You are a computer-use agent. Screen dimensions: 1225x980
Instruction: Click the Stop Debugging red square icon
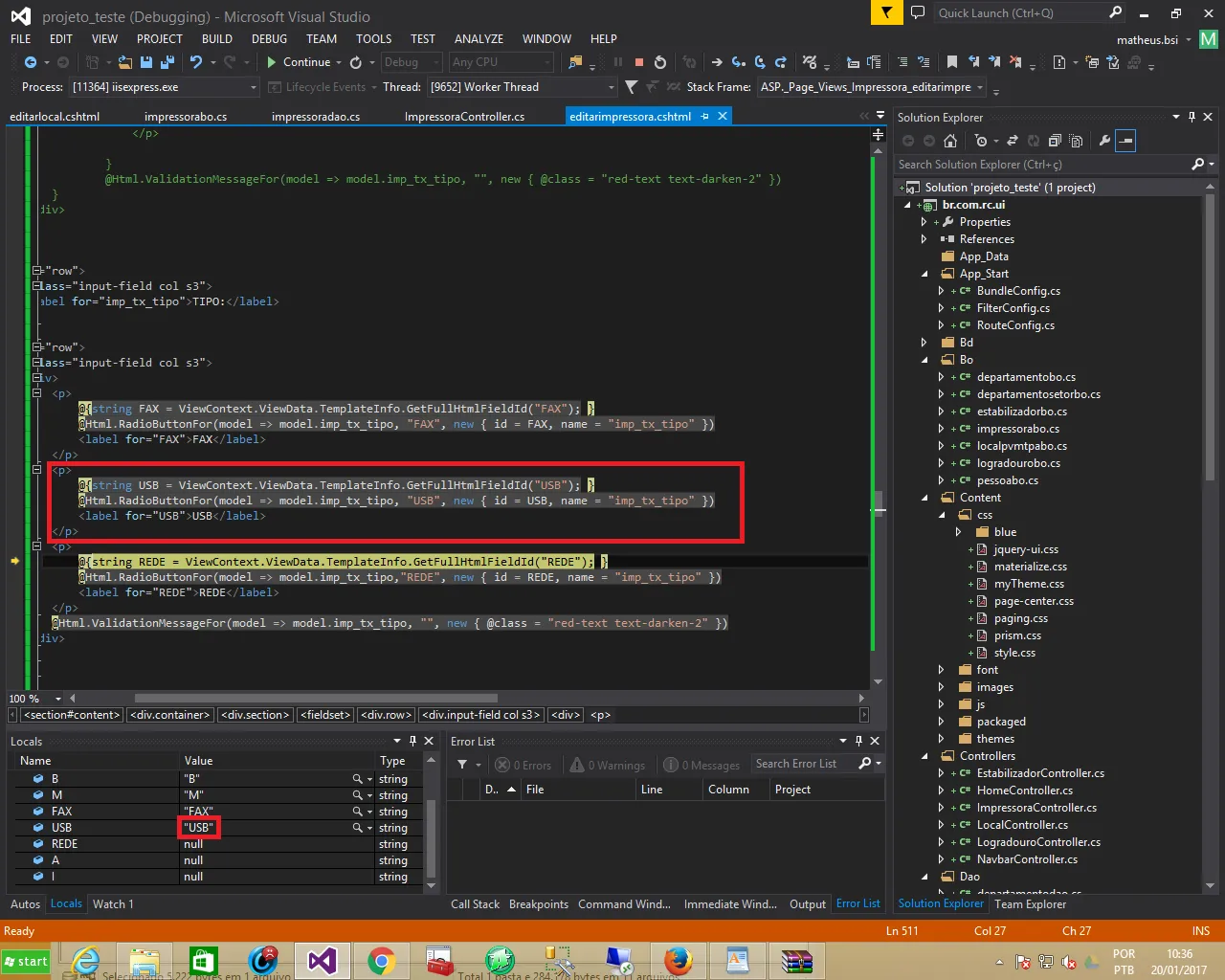pyautogui.click(x=638, y=62)
